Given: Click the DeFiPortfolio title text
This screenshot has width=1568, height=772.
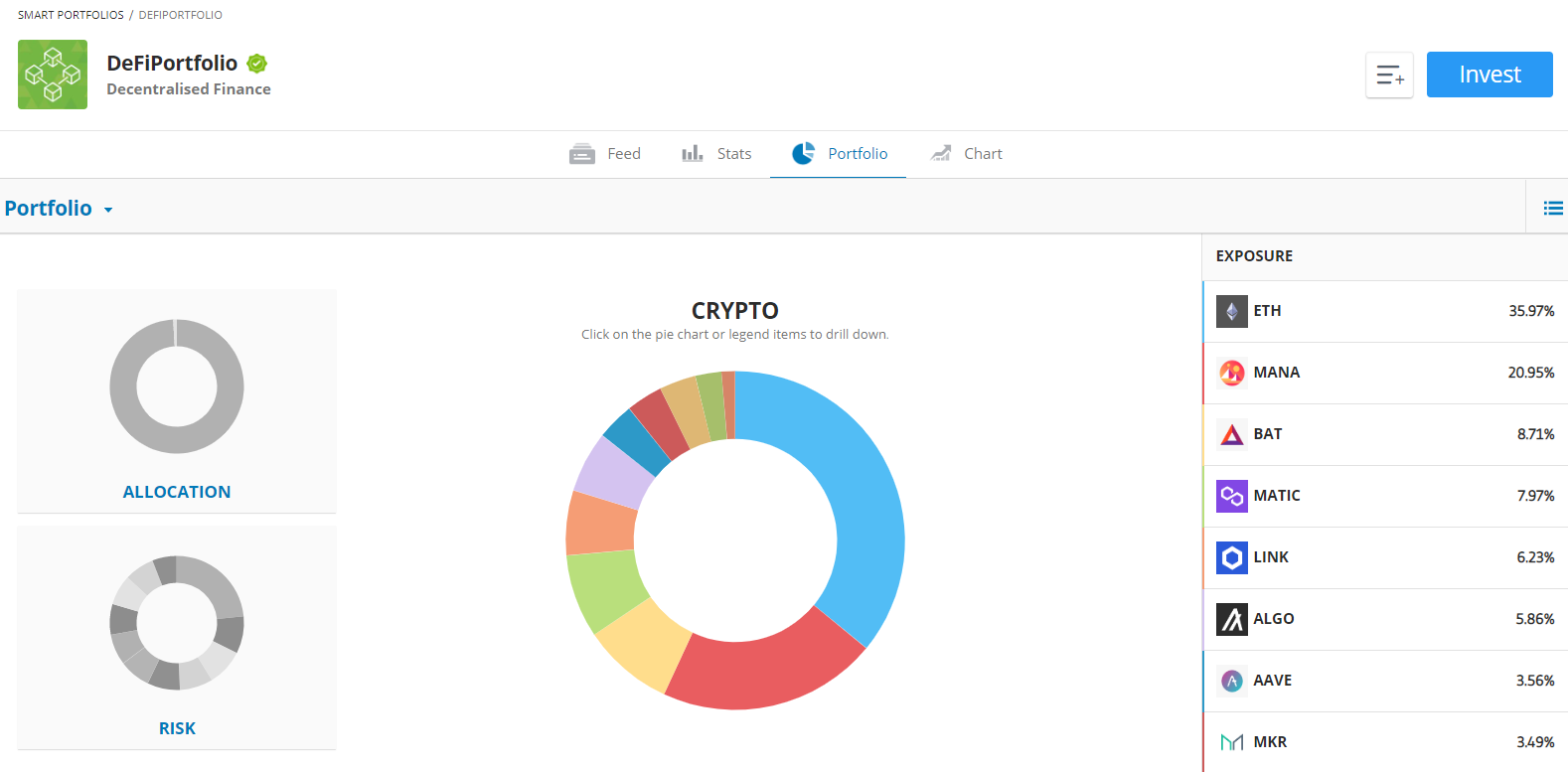Looking at the screenshot, I should pos(172,64).
